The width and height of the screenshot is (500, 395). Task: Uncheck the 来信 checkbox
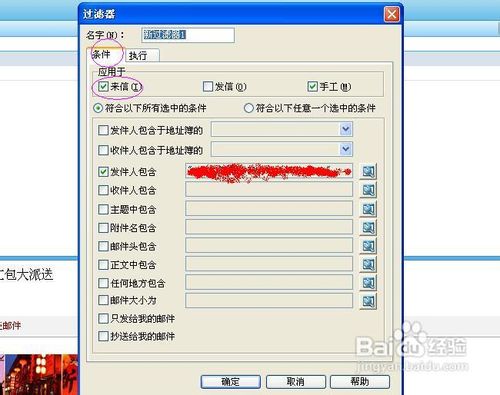[103, 87]
